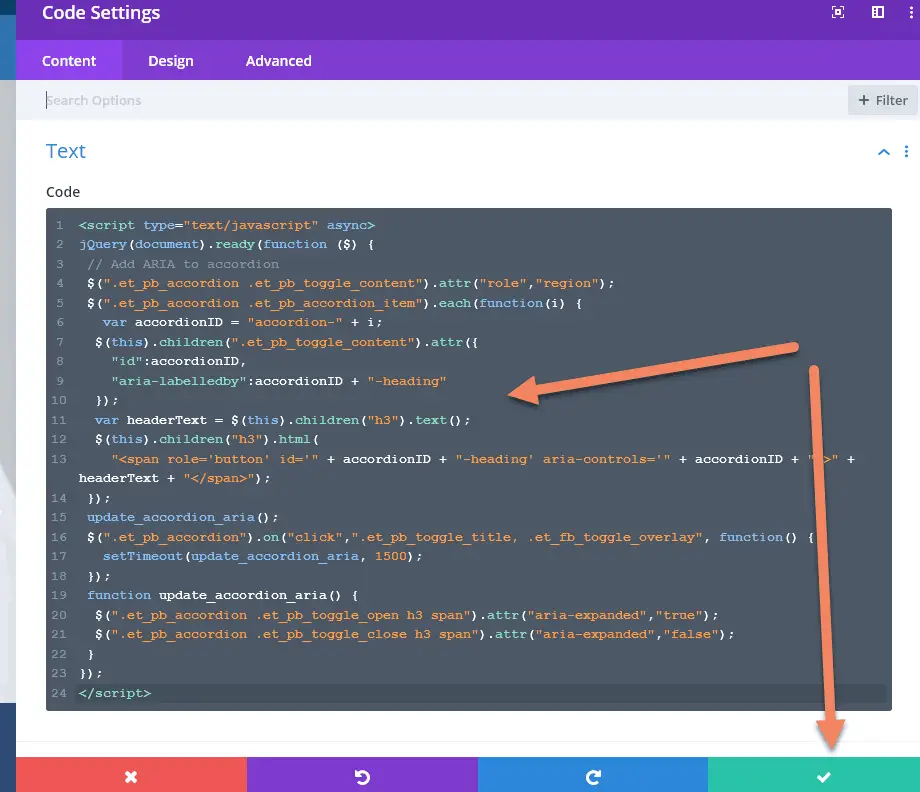920x792 pixels.
Task: Save settings using the green checkmark icon
Action: (x=823, y=776)
